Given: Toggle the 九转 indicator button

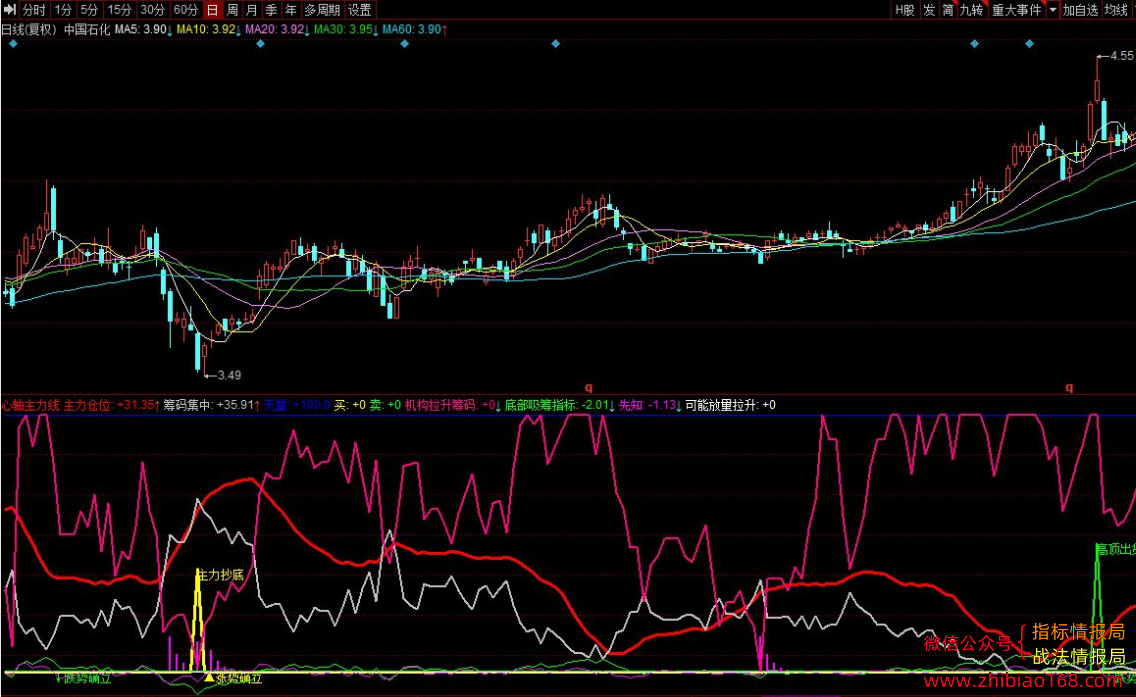Looking at the screenshot, I should [972, 9].
